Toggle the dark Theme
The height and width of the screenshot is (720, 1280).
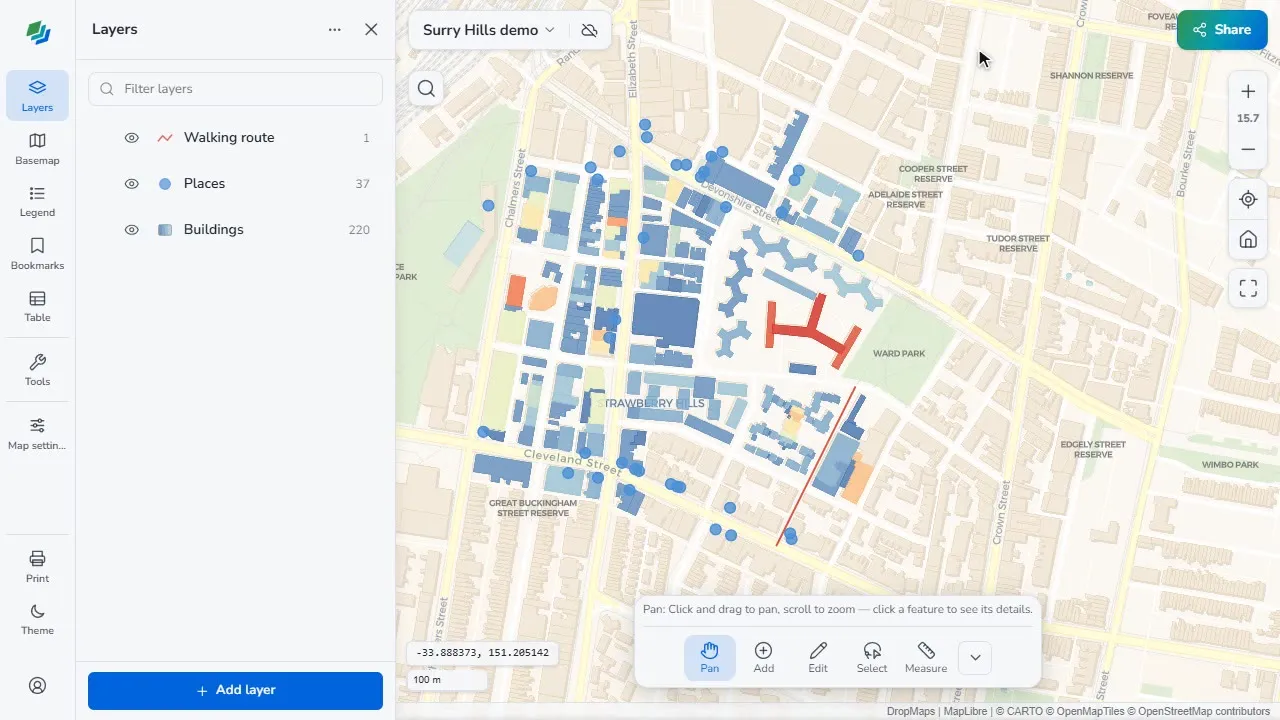37,619
